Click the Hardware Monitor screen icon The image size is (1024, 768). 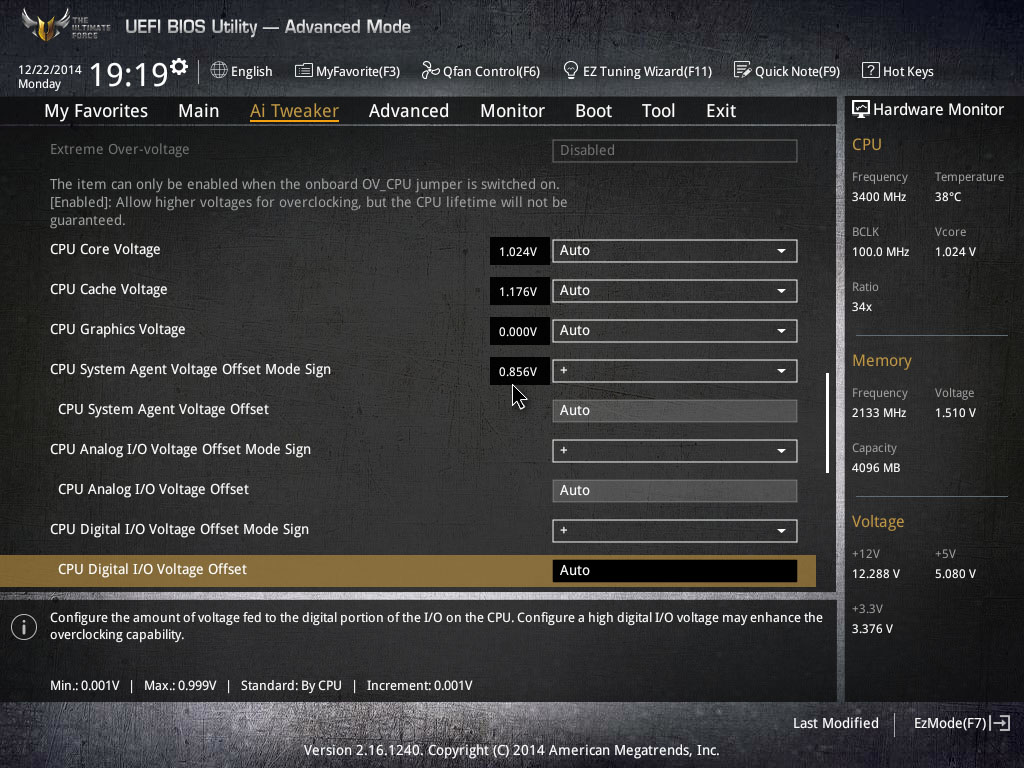click(x=861, y=110)
